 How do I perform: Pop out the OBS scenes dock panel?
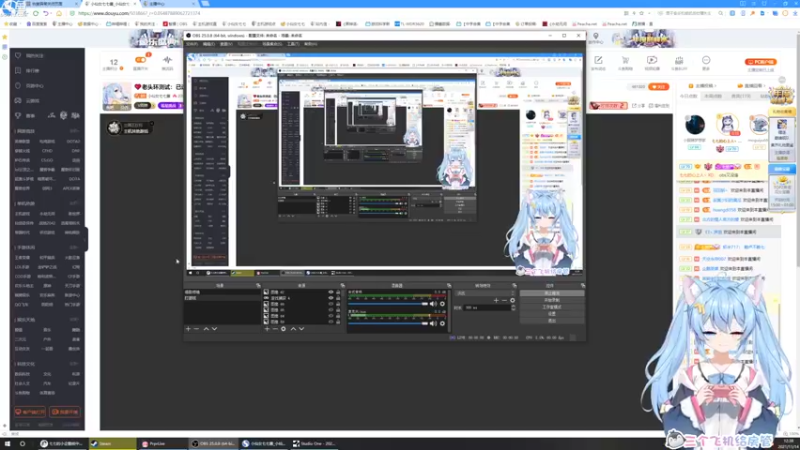tap(258, 286)
